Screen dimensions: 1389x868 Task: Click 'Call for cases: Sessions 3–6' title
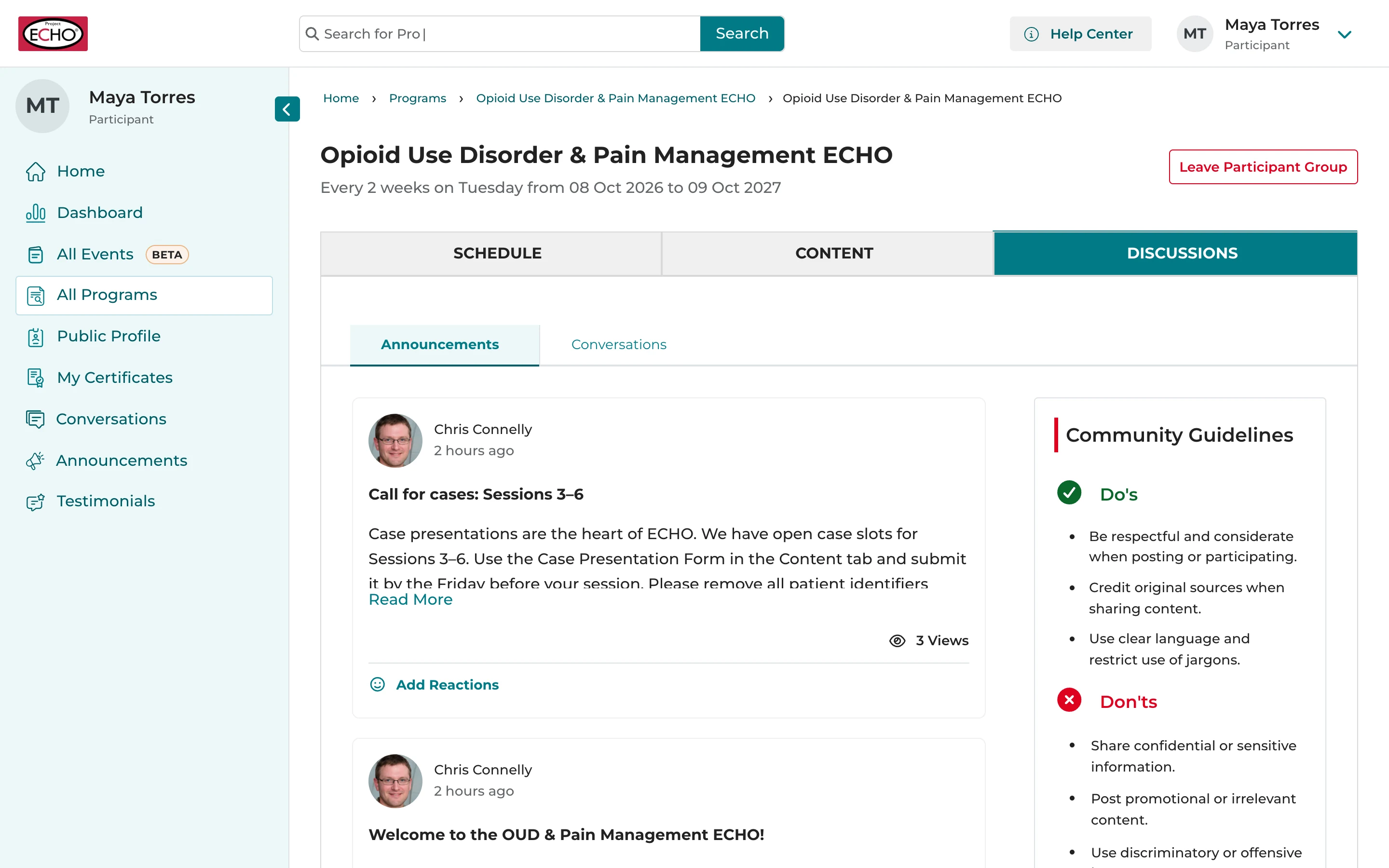pos(476,494)
